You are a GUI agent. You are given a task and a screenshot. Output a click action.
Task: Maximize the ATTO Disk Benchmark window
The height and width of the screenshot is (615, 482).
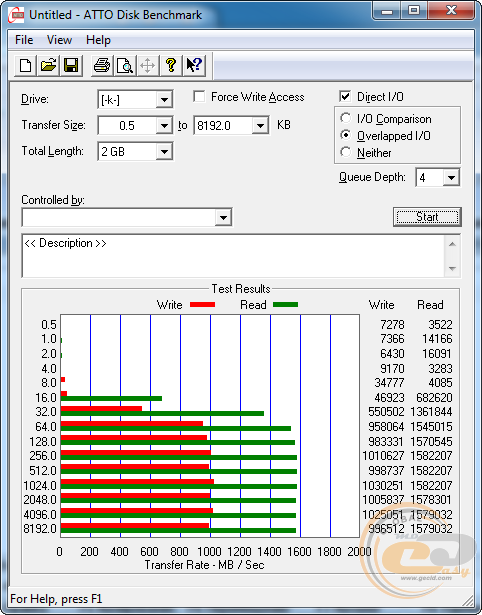(x=414, y=11)
